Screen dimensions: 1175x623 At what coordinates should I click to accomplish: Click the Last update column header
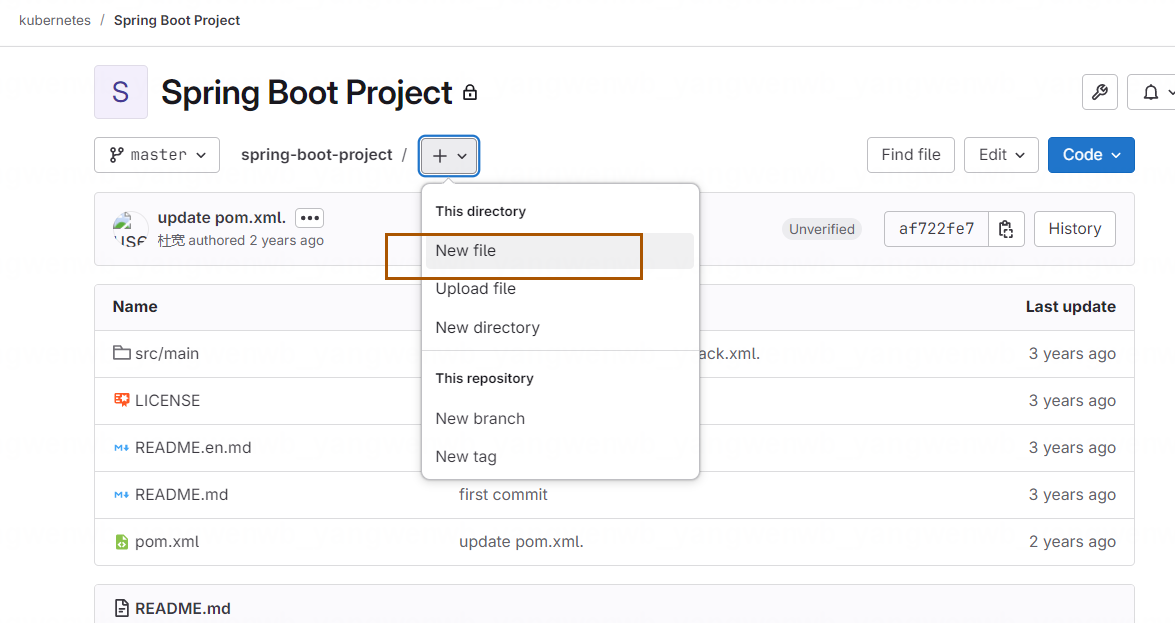(1071, 307)
